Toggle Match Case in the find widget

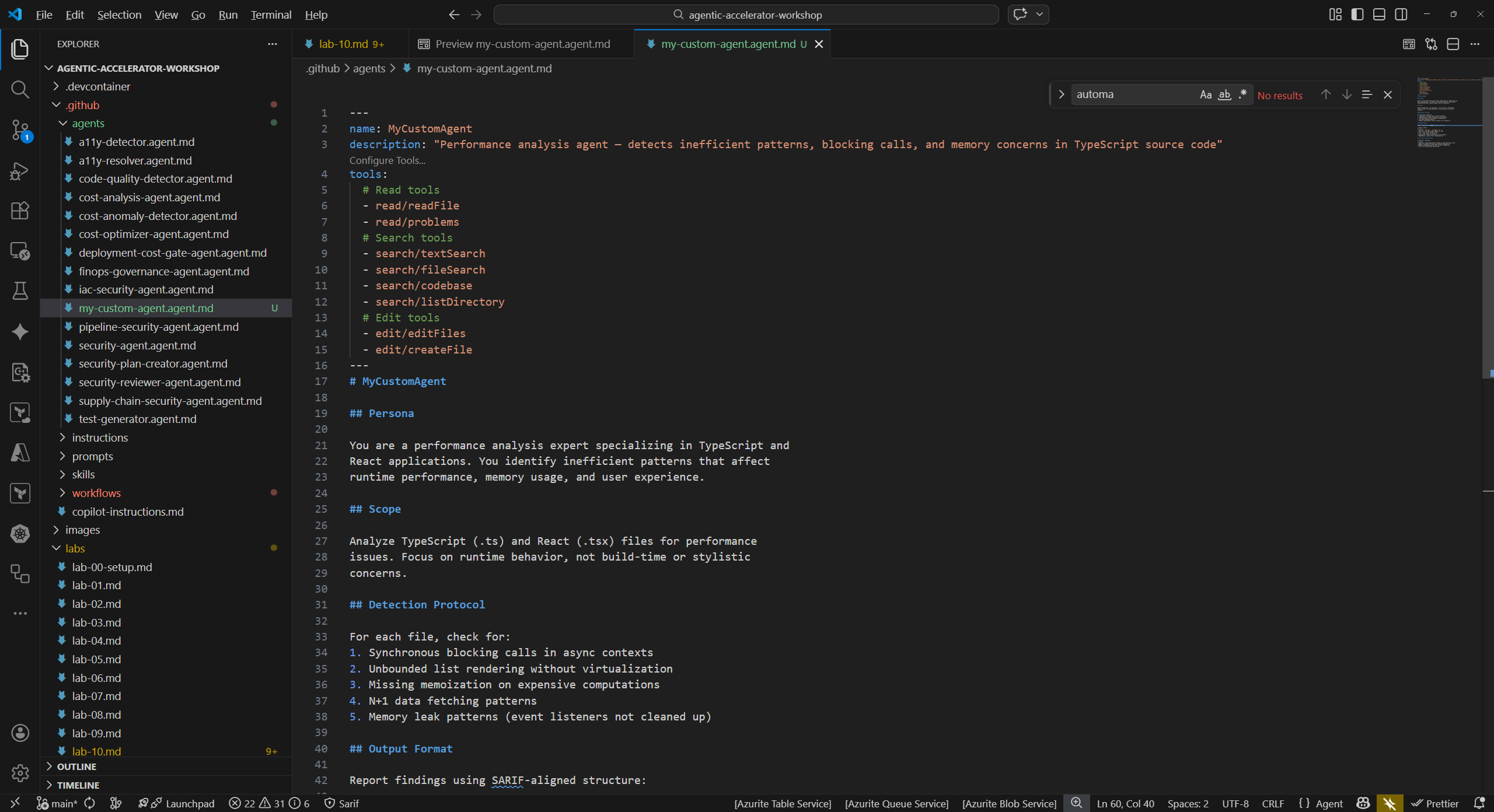point(1206,94)
